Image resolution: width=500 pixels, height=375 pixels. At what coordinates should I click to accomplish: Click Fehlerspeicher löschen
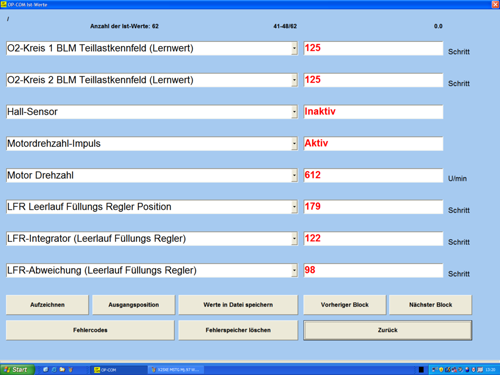tap(238, 330)
